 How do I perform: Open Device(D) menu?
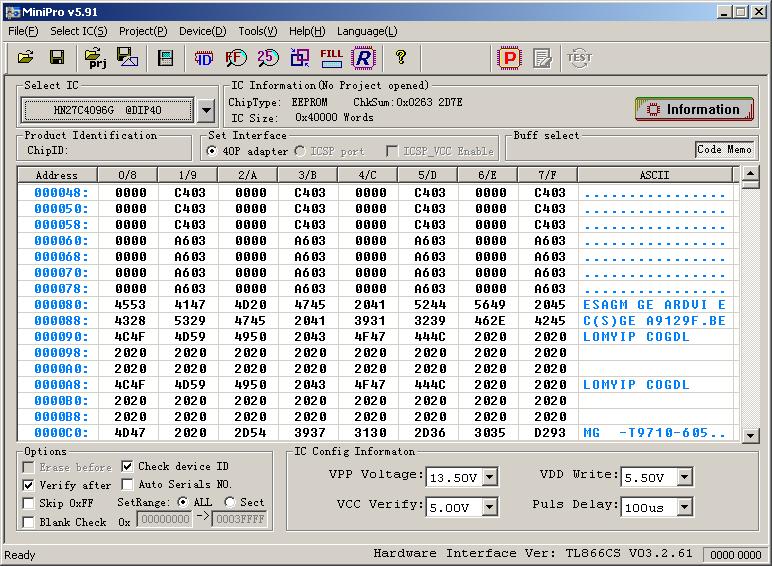tap(202, 31)
